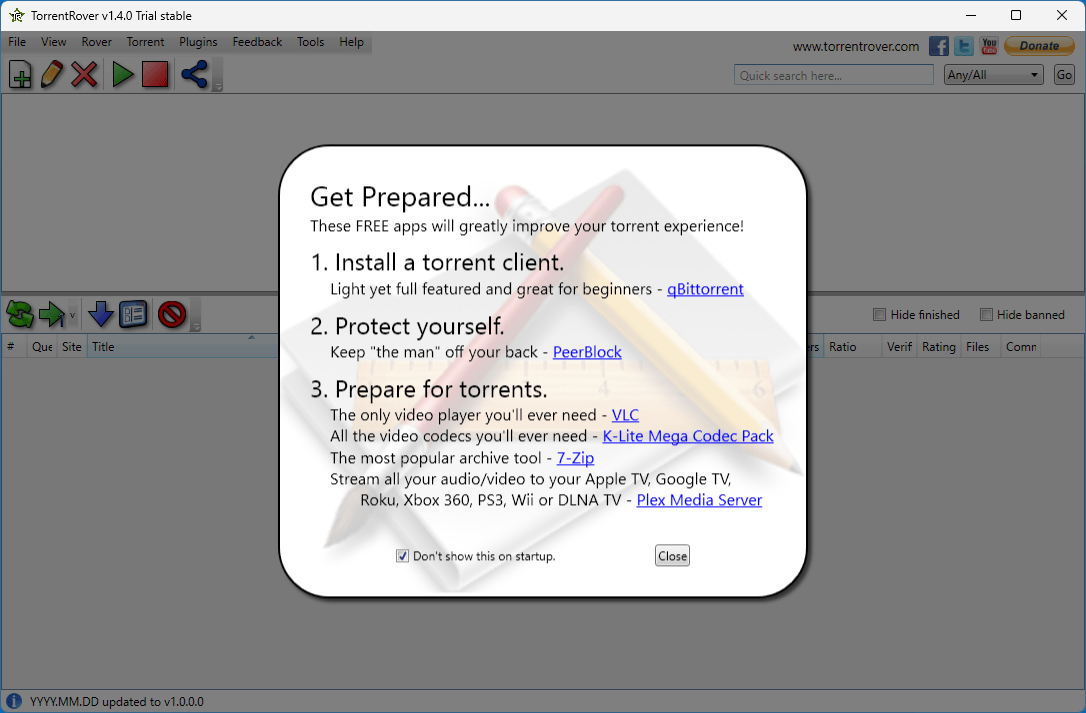Uncheck Don't show this on startup

click(402, 556)
